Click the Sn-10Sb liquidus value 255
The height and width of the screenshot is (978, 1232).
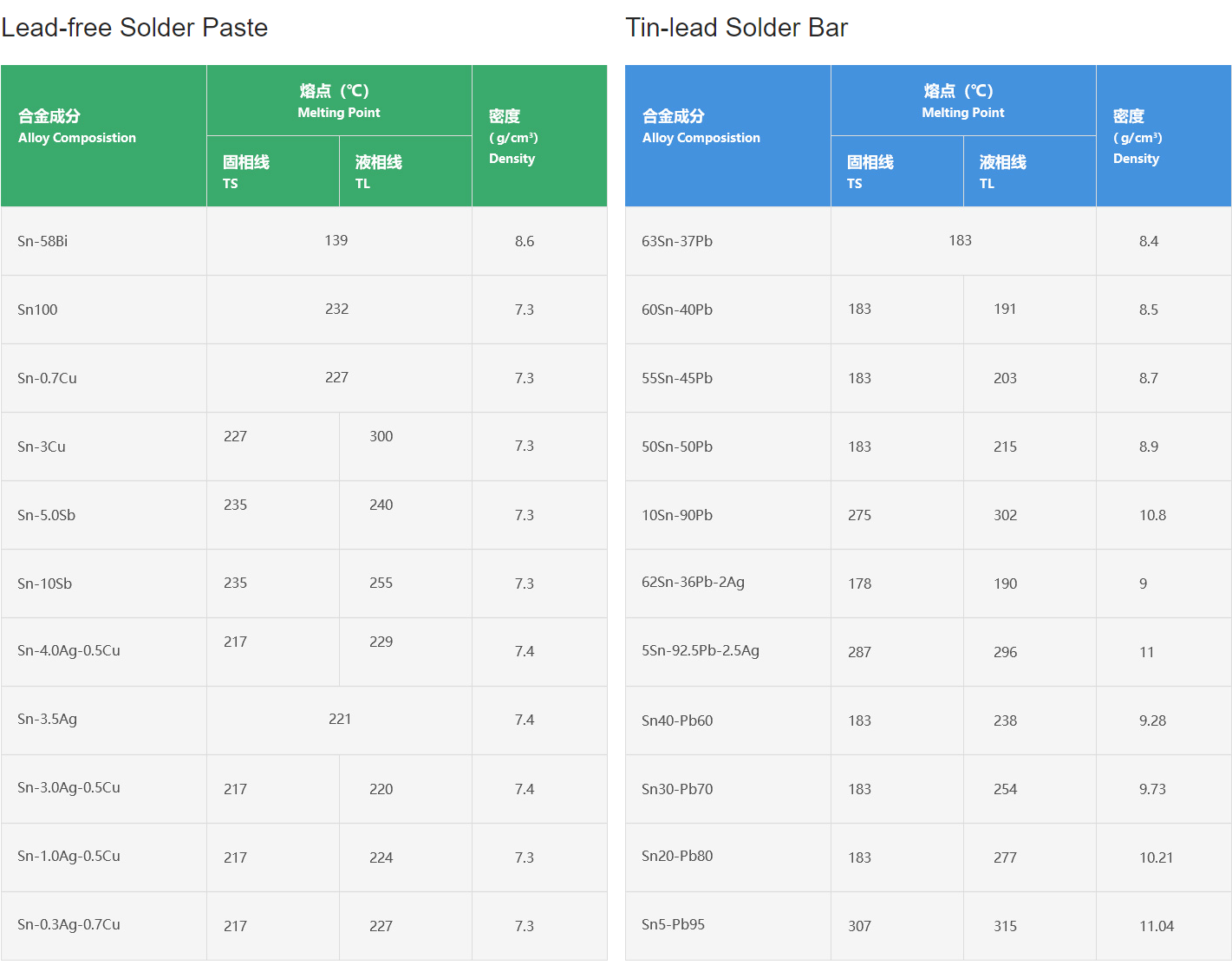tap(381, 584)
